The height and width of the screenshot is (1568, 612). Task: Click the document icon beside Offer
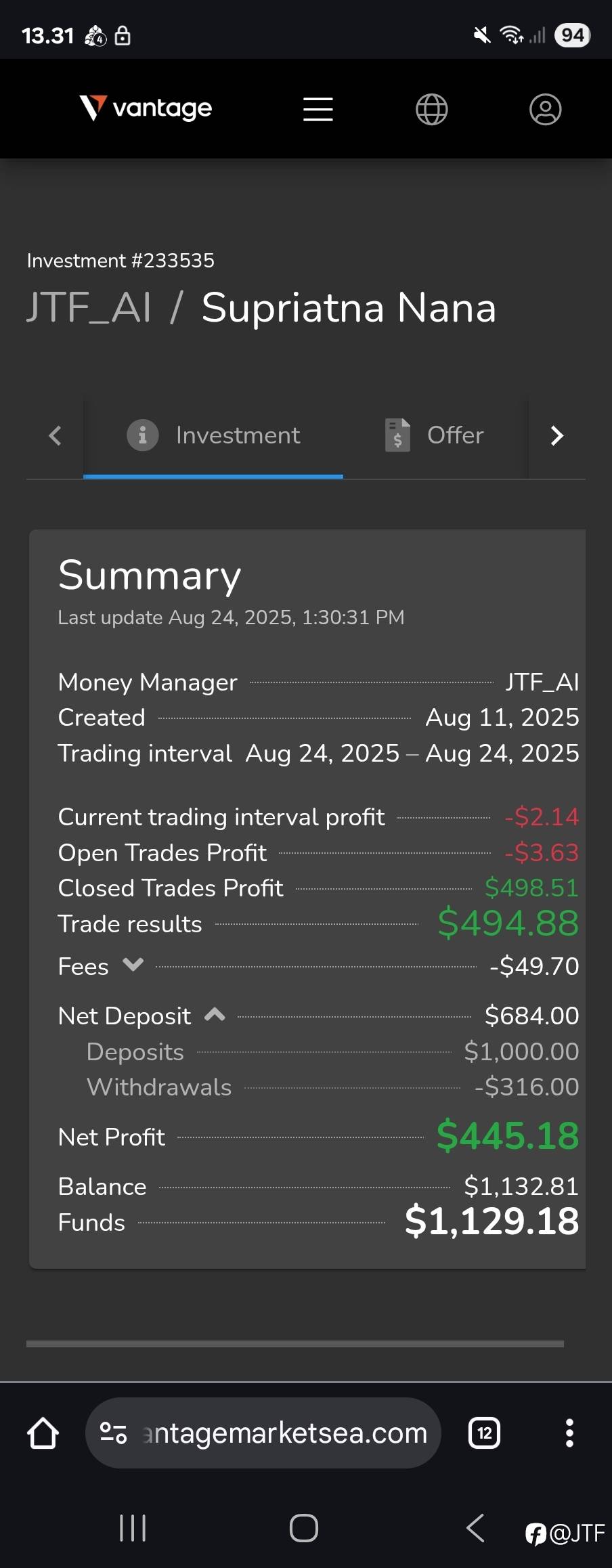397,435
